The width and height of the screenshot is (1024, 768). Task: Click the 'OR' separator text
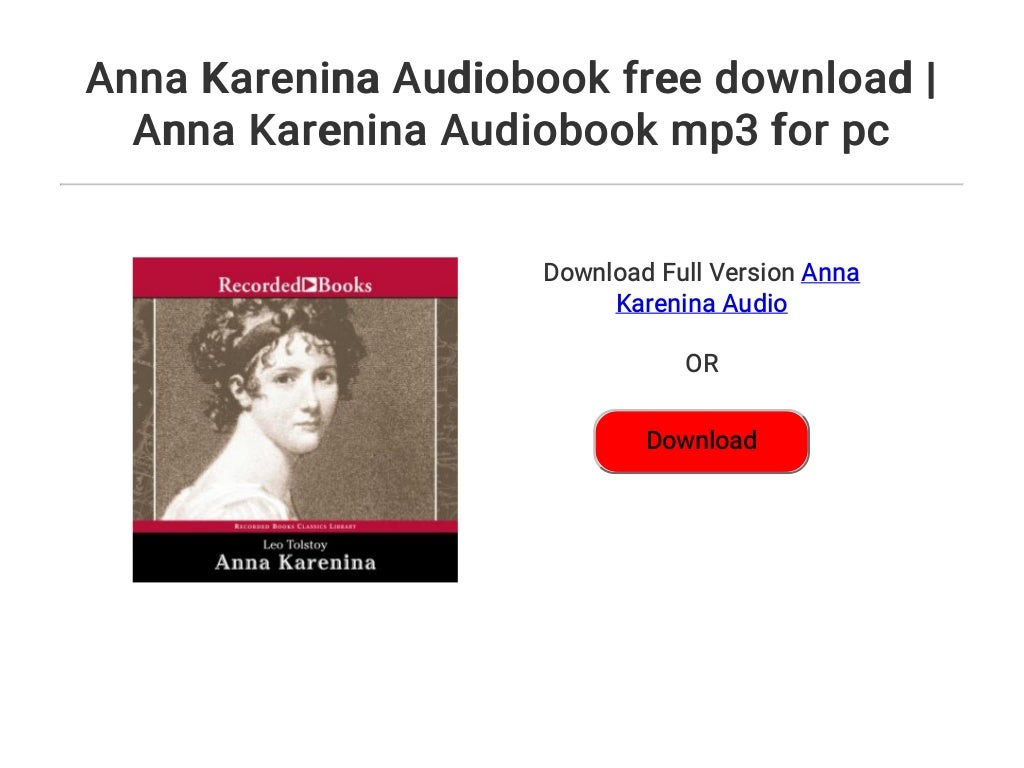tap(702, 364)
